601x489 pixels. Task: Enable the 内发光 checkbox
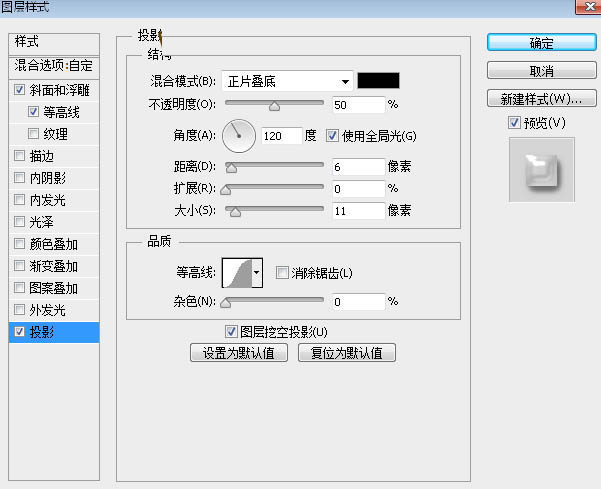click(x=19, y=199)
